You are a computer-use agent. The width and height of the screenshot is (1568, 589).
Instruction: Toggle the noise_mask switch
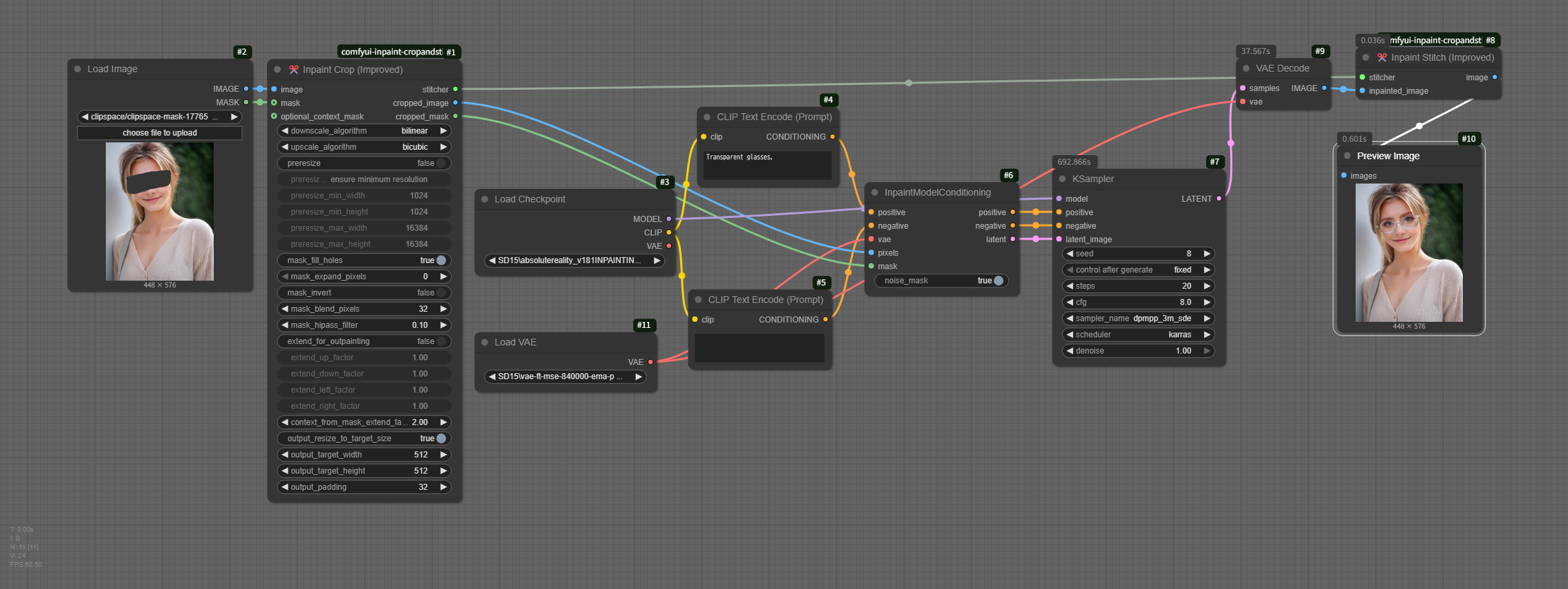coord(998,281)
